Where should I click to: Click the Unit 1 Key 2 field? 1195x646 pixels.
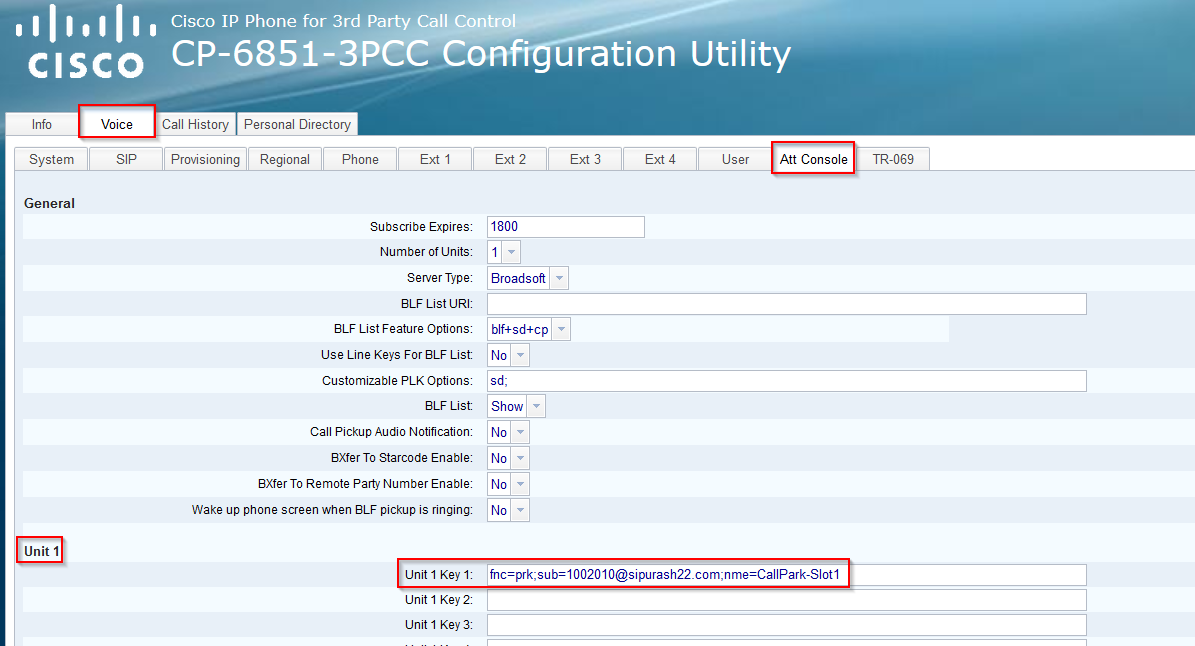(x=785, y=599)
